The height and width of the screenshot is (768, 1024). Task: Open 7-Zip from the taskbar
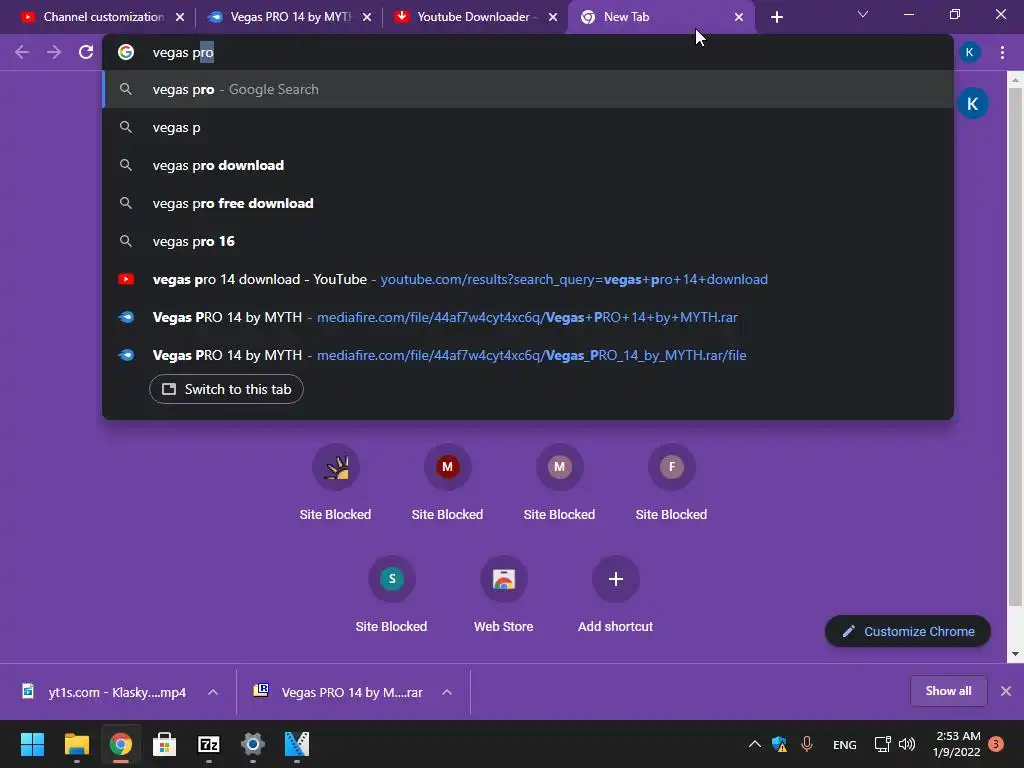tap(208, 744)
